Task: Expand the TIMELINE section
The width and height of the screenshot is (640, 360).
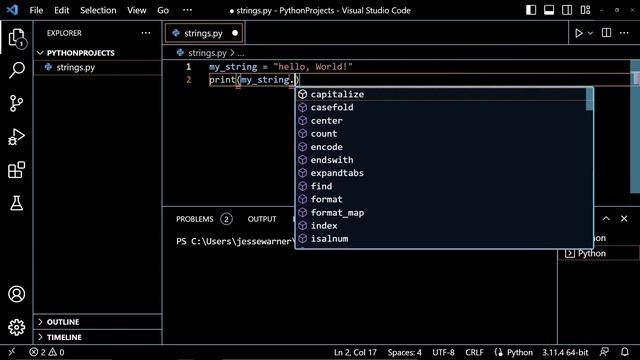Action: point(40,337)
